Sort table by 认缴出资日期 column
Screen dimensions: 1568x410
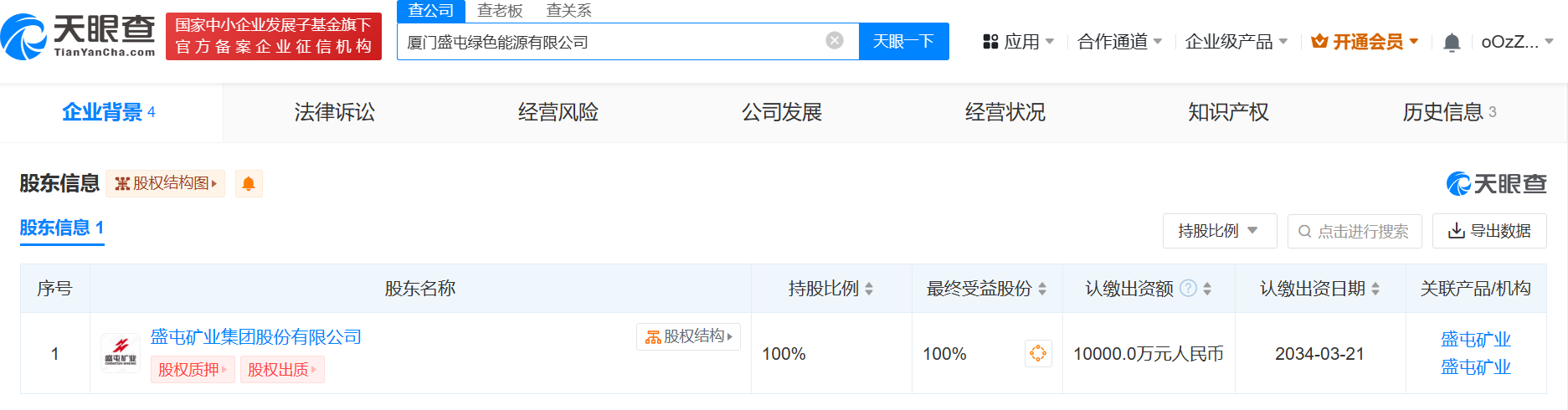[1375, 289]
